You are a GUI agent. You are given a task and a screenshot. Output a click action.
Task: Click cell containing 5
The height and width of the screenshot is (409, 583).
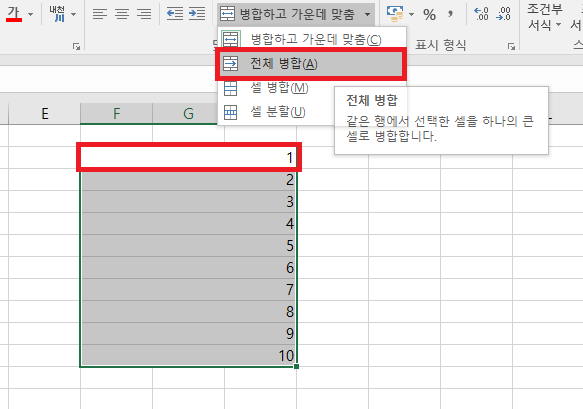click(x=189, y=245)
